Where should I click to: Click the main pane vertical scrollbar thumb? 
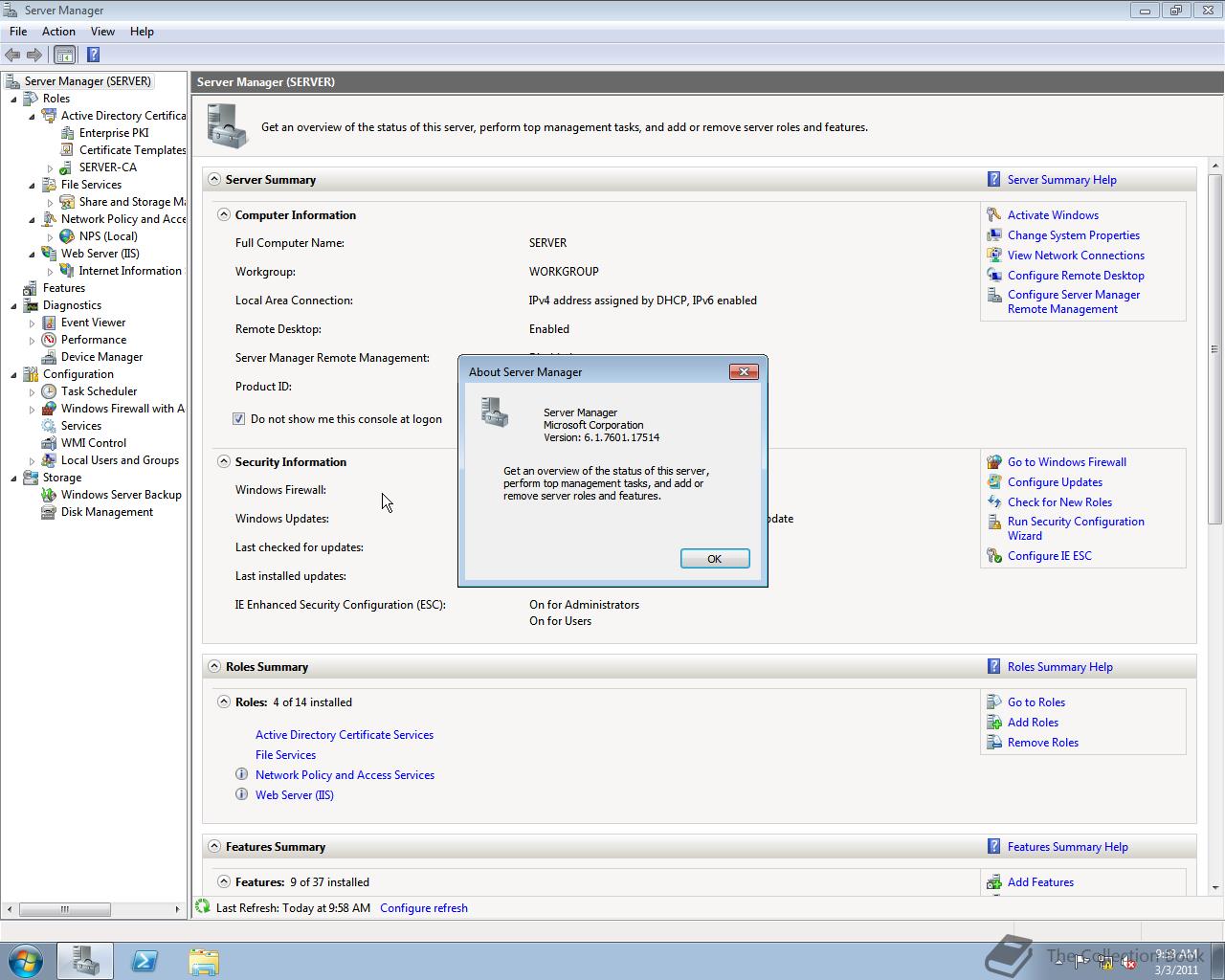(1215, 349)
